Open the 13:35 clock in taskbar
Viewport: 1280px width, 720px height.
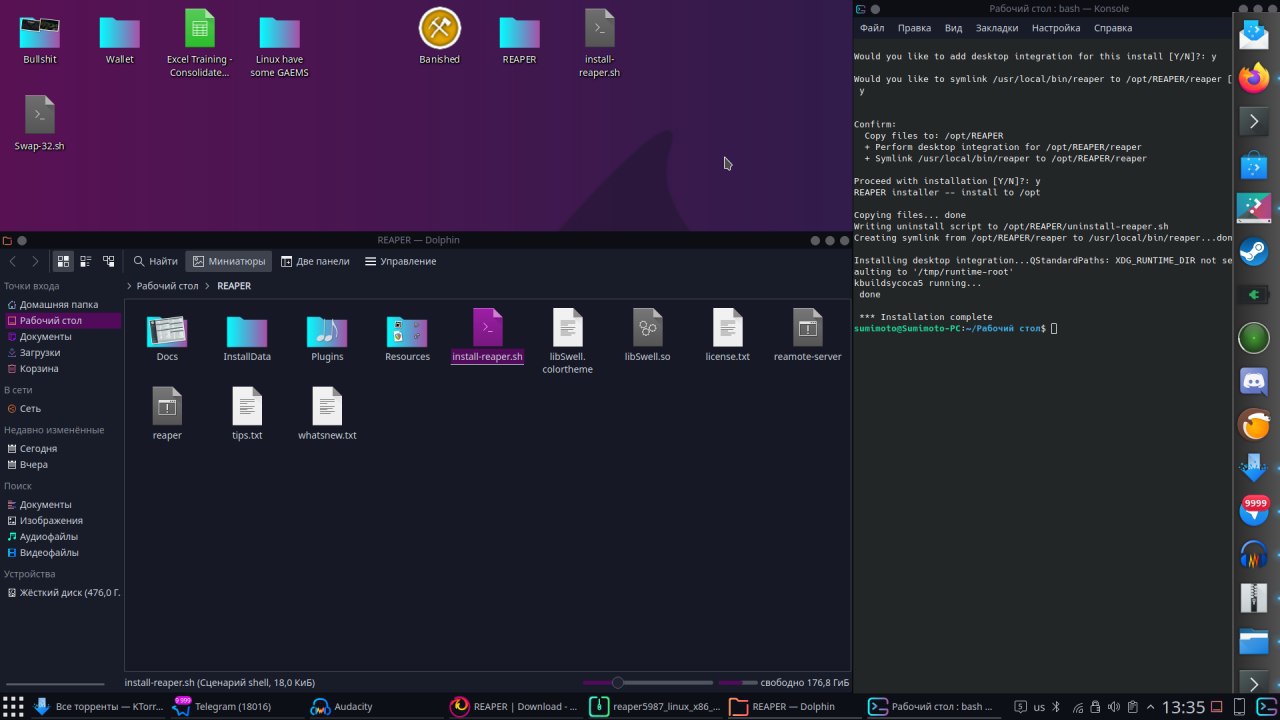tap(1183, 706)
